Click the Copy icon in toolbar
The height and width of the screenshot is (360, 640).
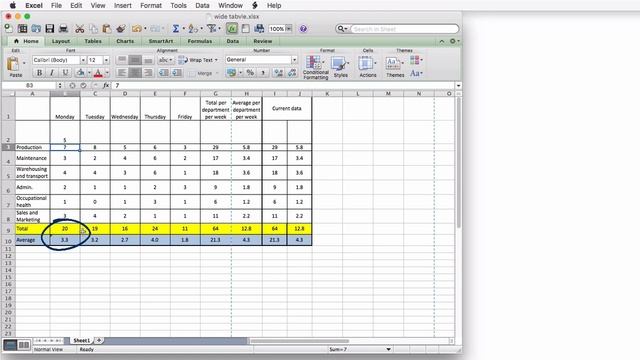[93, 28]
